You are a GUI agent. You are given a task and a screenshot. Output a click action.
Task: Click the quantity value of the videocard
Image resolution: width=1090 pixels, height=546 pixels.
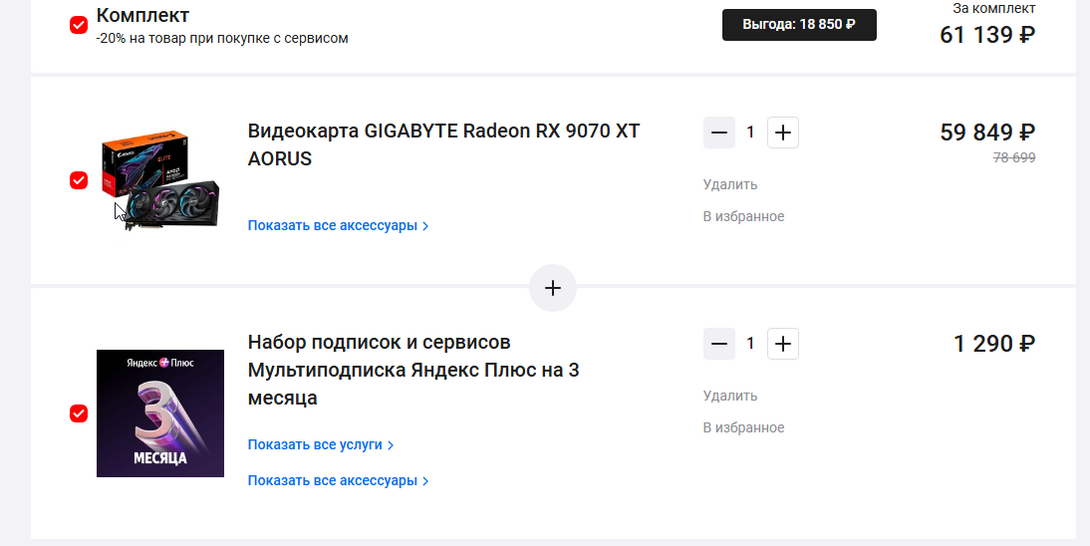751,132
